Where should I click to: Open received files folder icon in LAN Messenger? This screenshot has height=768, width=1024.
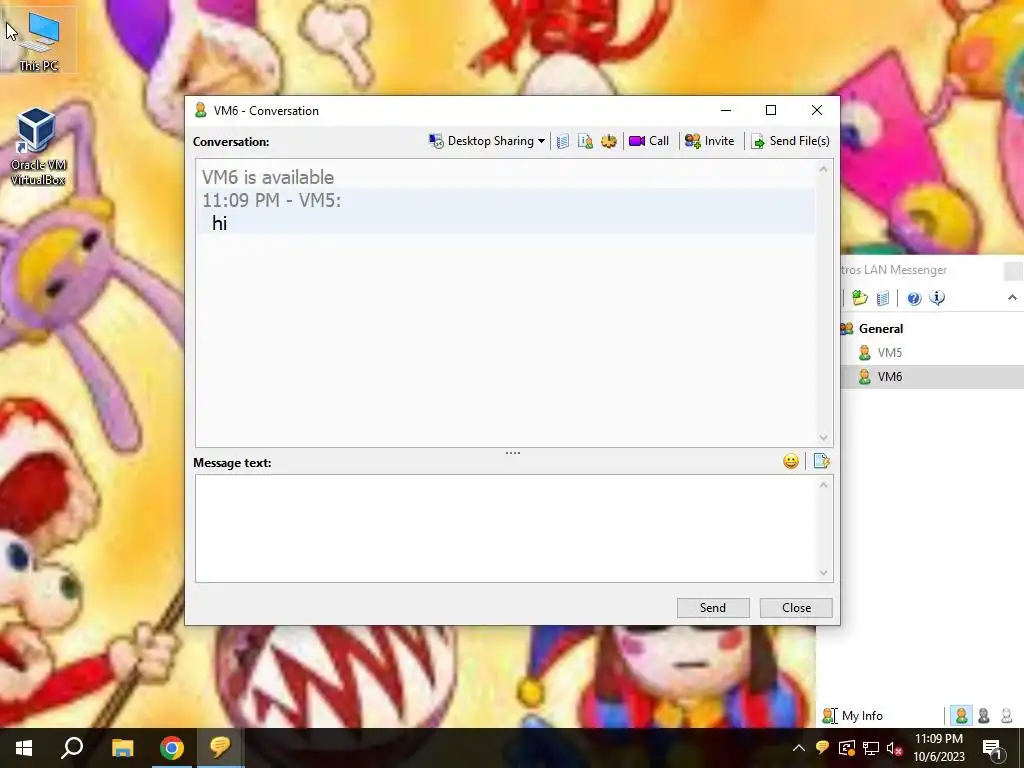pos(859,298)
